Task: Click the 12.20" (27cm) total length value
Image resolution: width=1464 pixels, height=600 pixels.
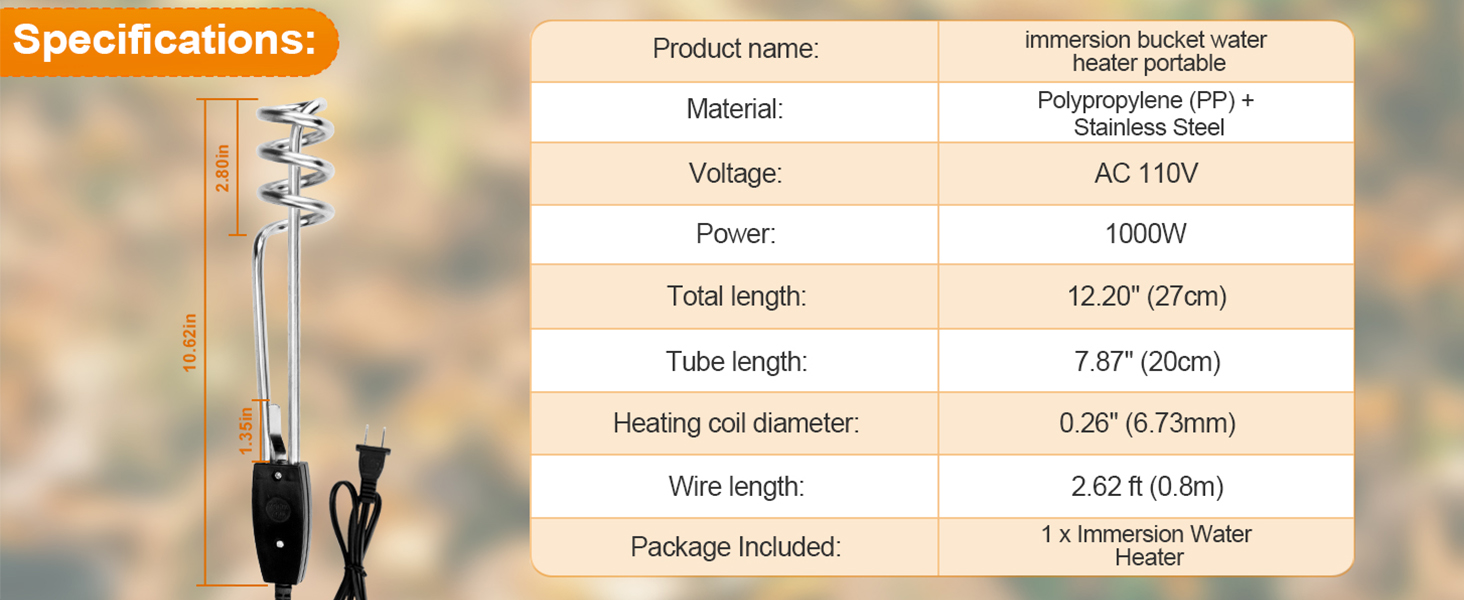Action: click(x=1146, y=296)
